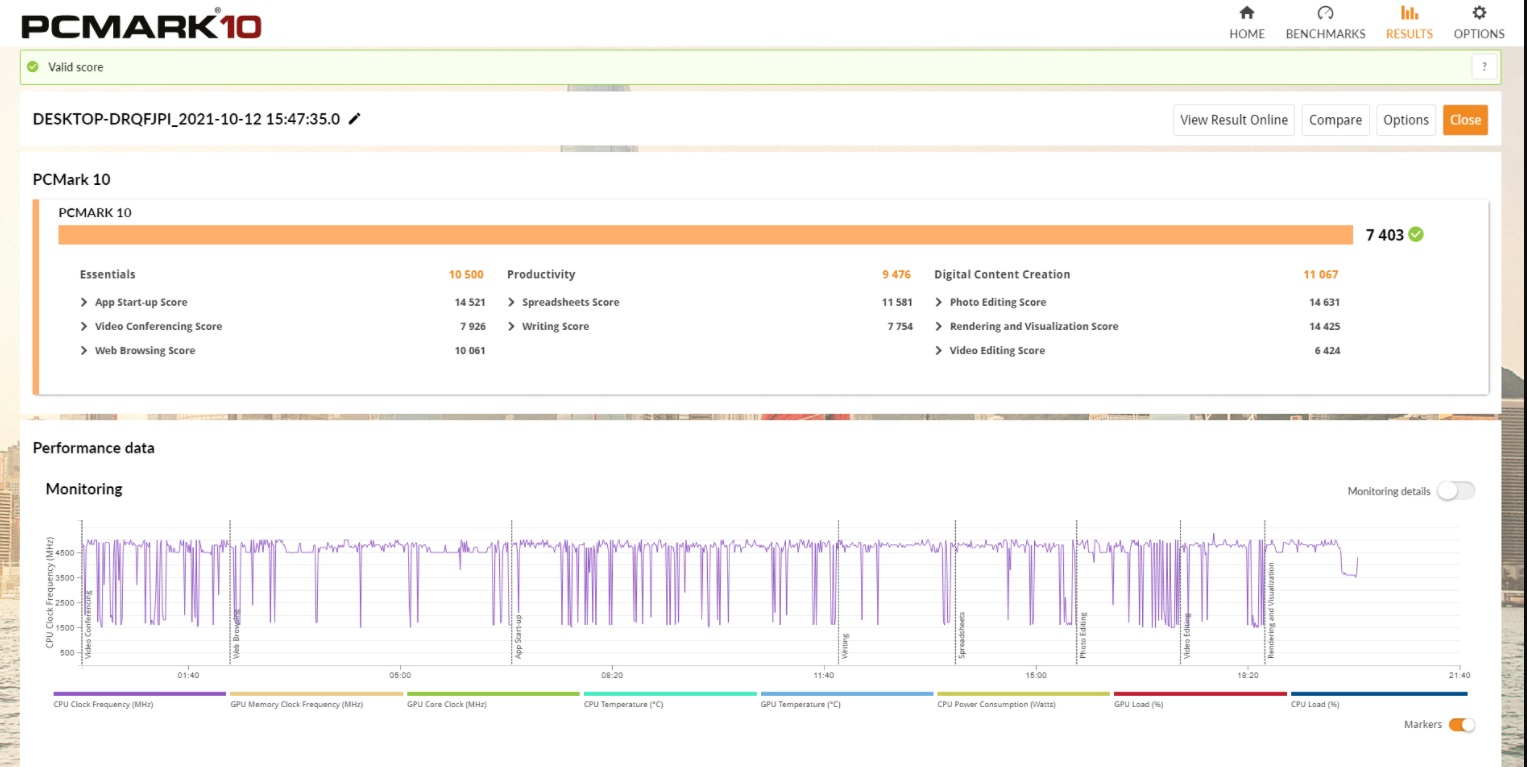The height and width of the screenshot is (767, 1527).
Task: Click the Productivity heading
Action: [541, 274]
